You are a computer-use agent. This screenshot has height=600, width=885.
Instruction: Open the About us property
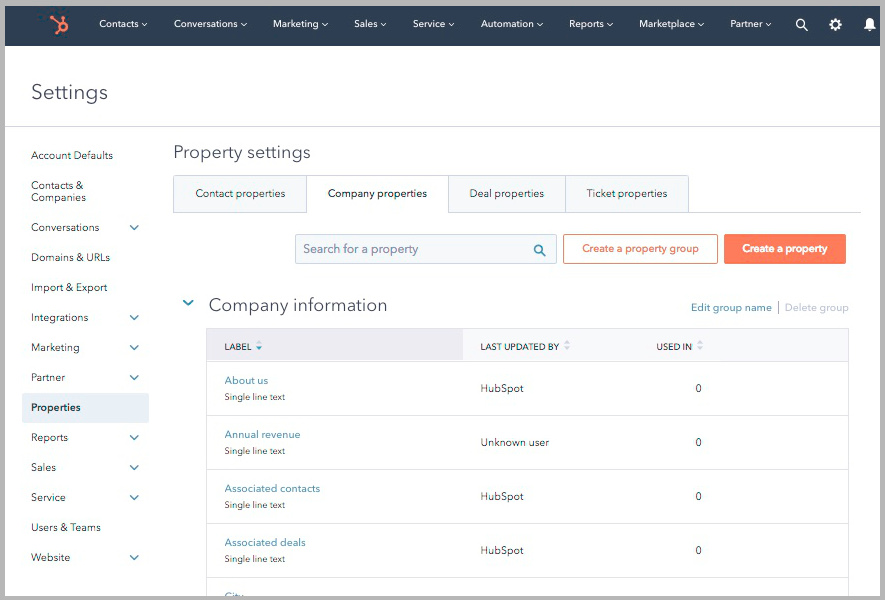coord(246,380)
